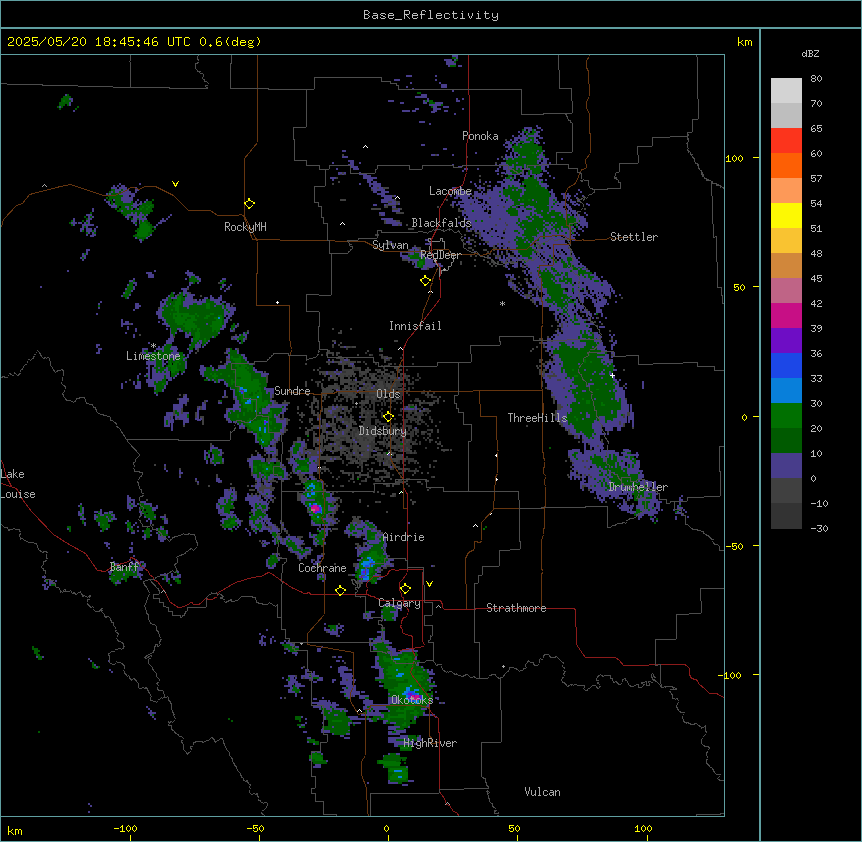The width and height of the screenshot is (862, 842).
Task: Click the Sylvan label
Action: pos(390,245)
